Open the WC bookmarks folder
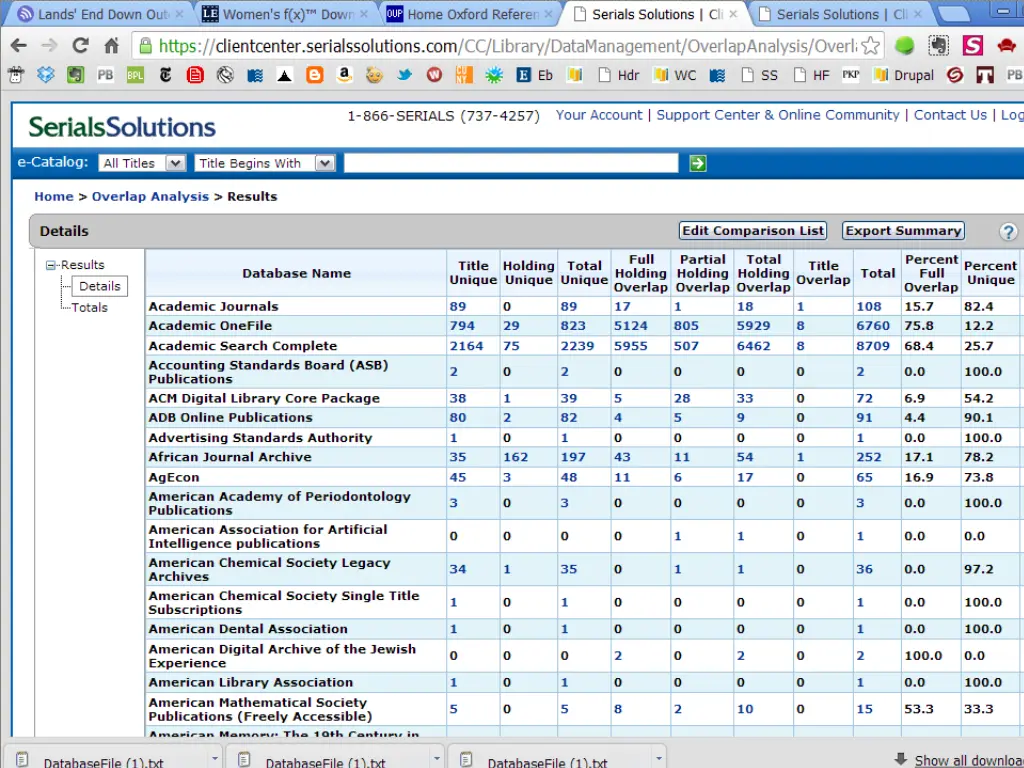The image size is (1024, 768). [x=675, y=75]
